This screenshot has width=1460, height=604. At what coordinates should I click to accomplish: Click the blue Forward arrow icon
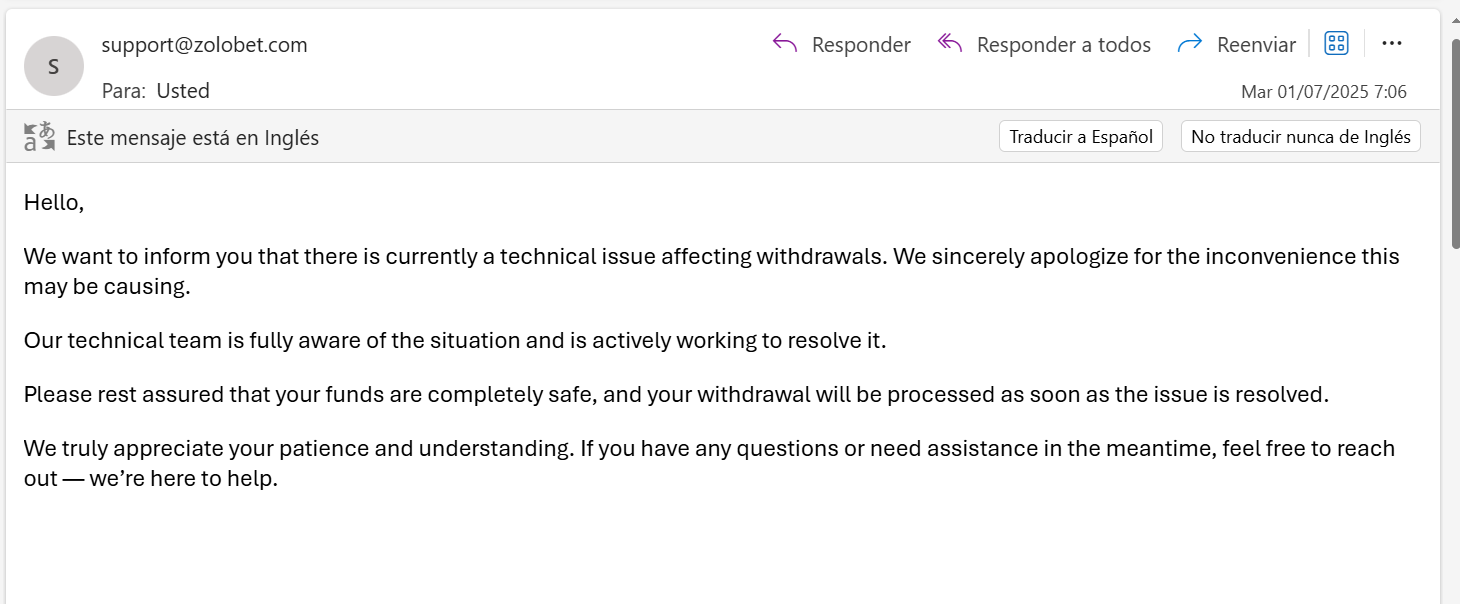tap(1189, 44)
